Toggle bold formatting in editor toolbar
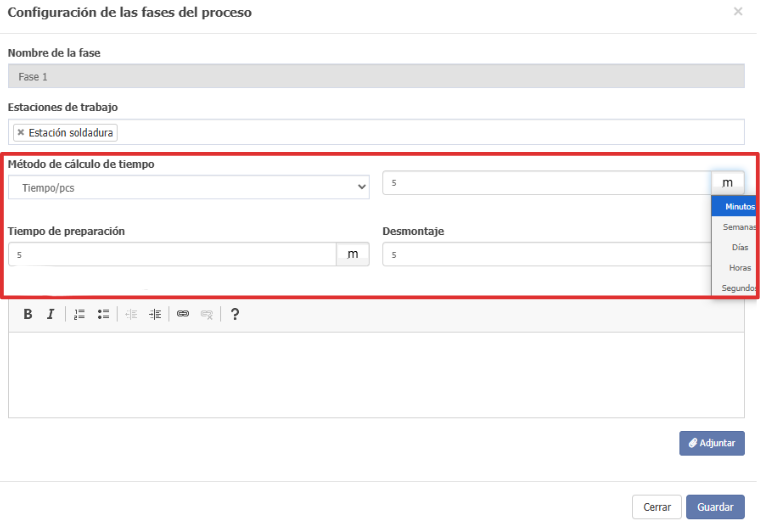 [28, 314]
